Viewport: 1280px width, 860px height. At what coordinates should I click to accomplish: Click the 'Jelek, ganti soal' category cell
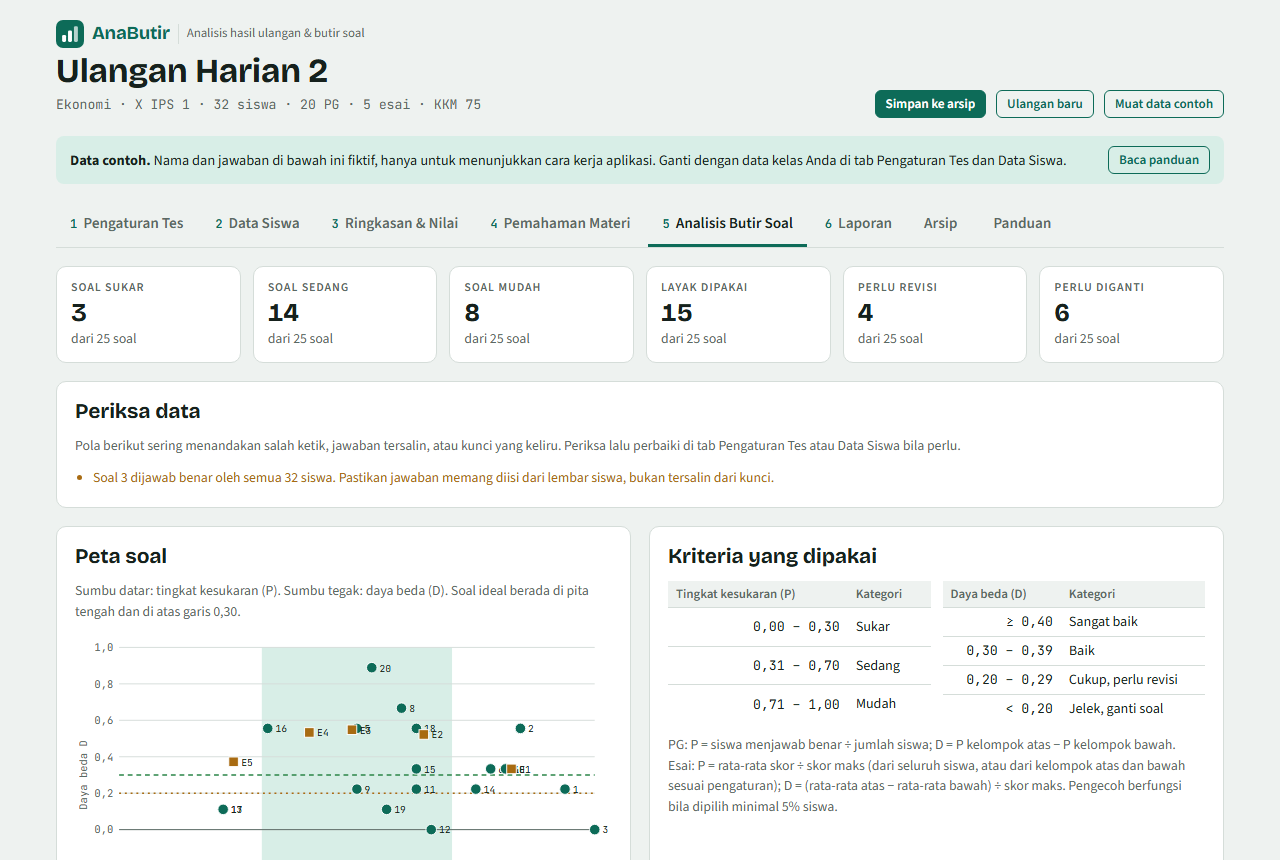1133,709
